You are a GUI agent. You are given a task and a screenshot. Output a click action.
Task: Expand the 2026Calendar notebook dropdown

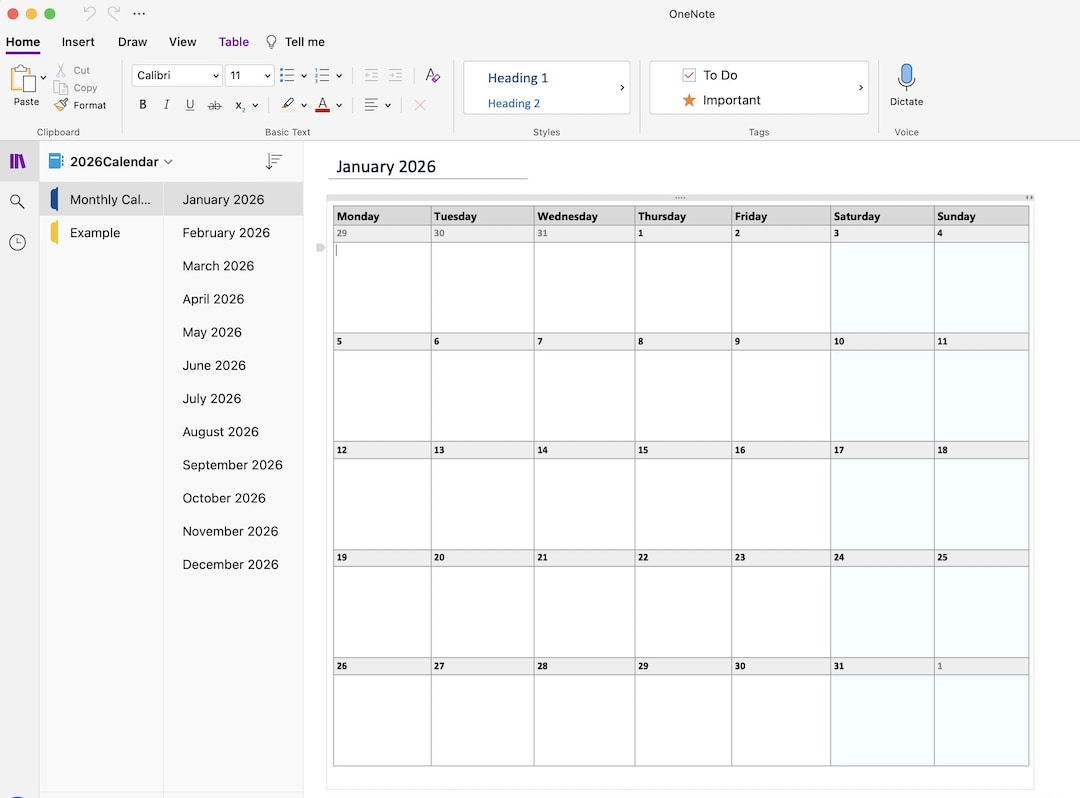(168, 161)
